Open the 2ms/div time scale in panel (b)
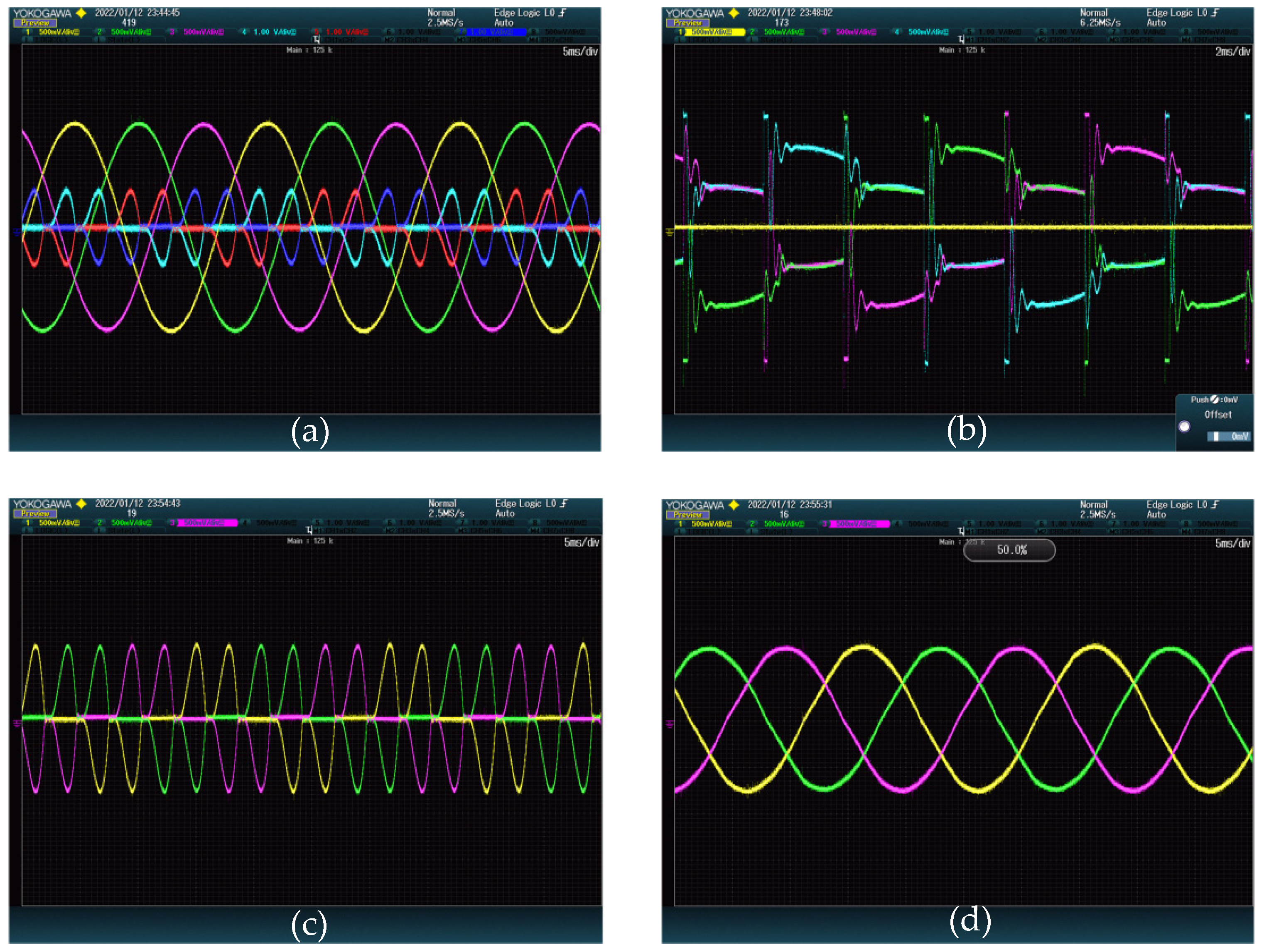Screen dimensions: 1264x952 (1232, 52)
